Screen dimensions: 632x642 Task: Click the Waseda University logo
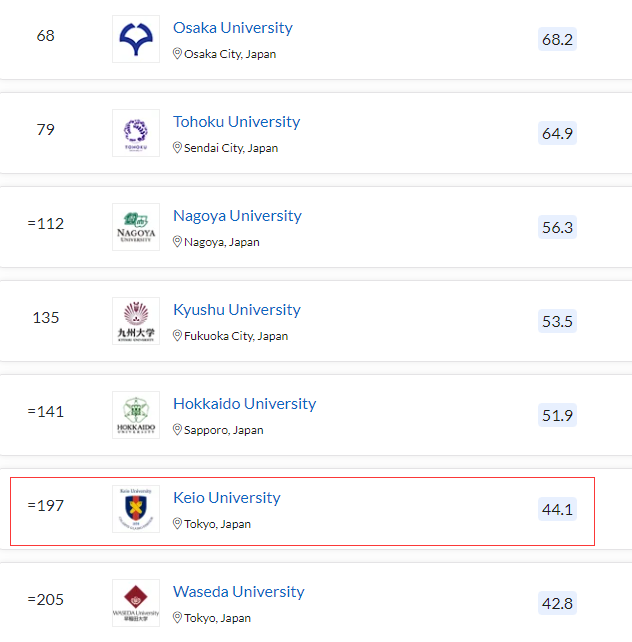click(136, 603)
